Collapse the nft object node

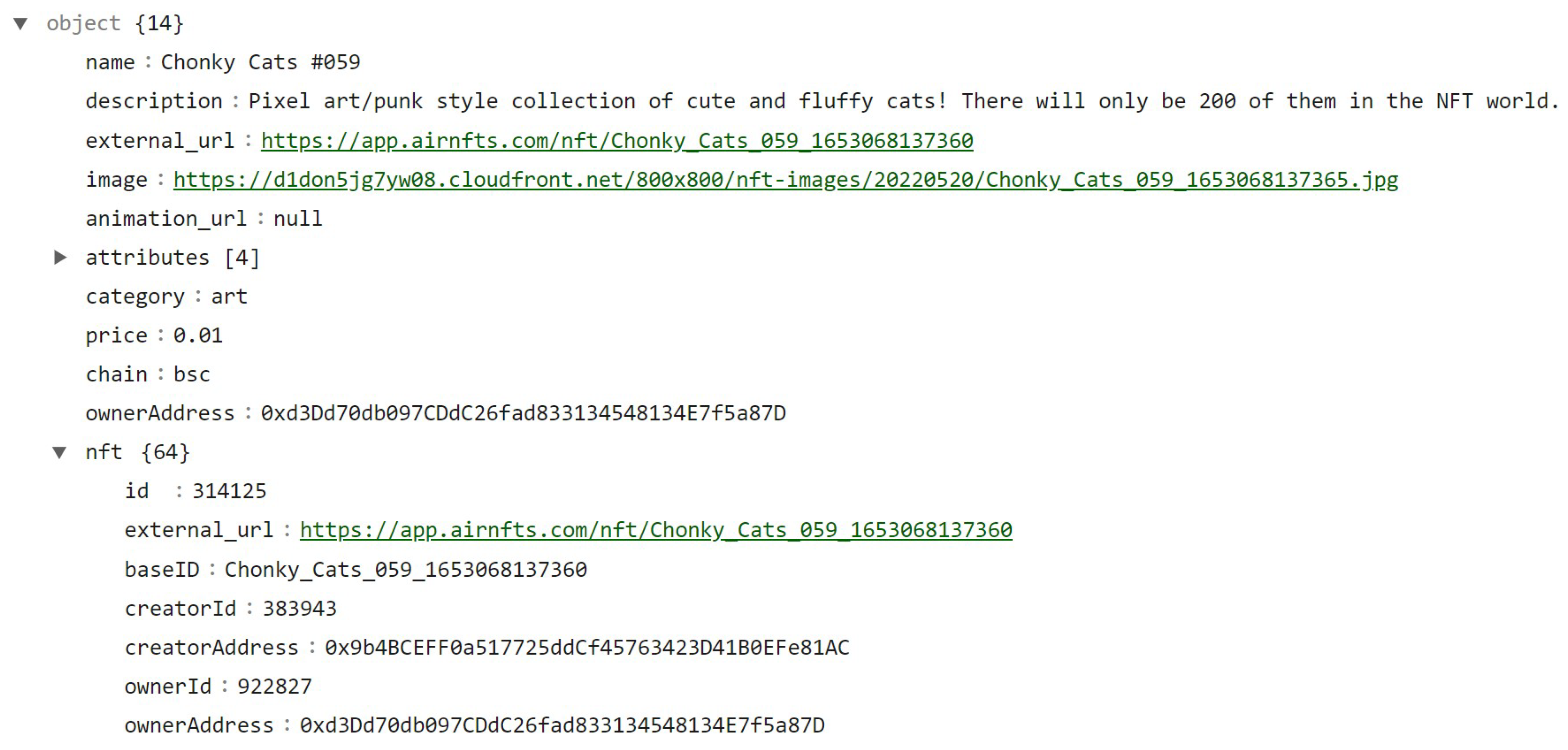point(60,452)
